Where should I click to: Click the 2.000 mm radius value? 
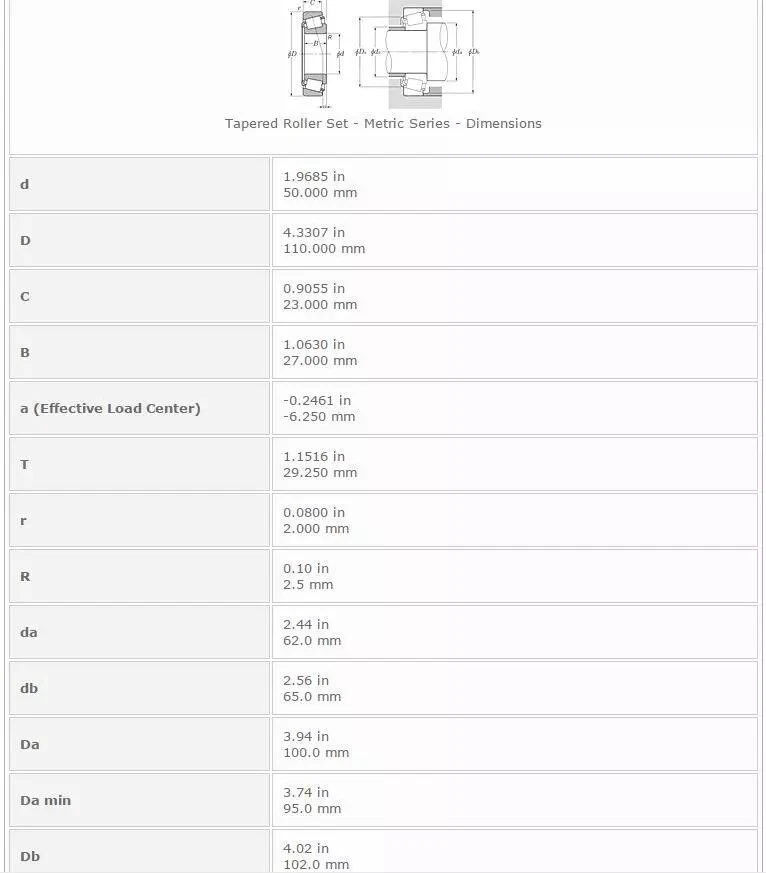coord(316,529)
